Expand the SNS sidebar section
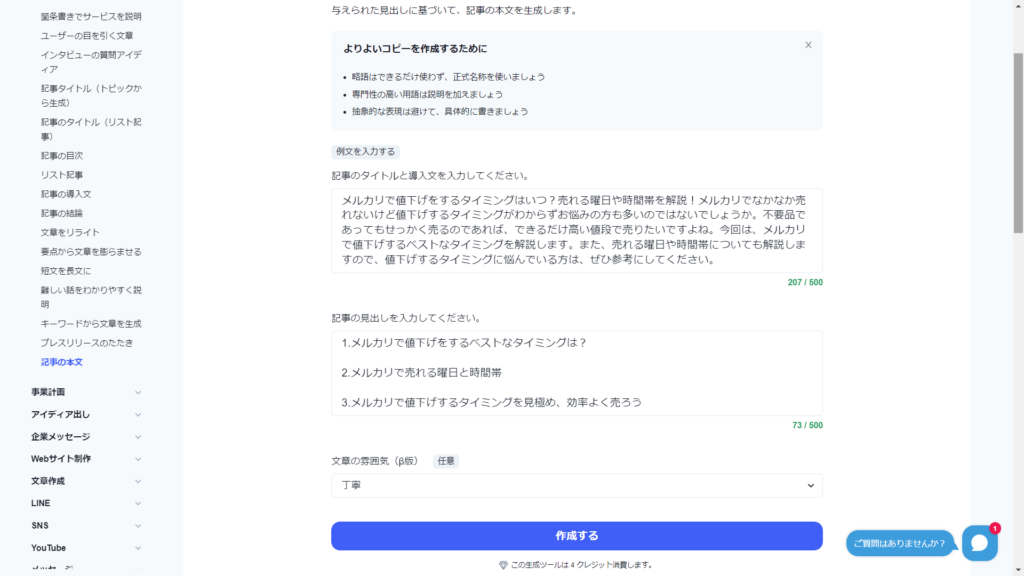This screenshot has height=576, width=1024. tap(86, 525)
